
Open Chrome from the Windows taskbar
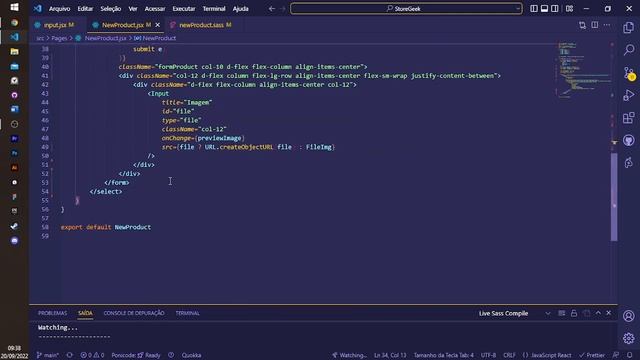pyautogui.click(x=14, y=22)
